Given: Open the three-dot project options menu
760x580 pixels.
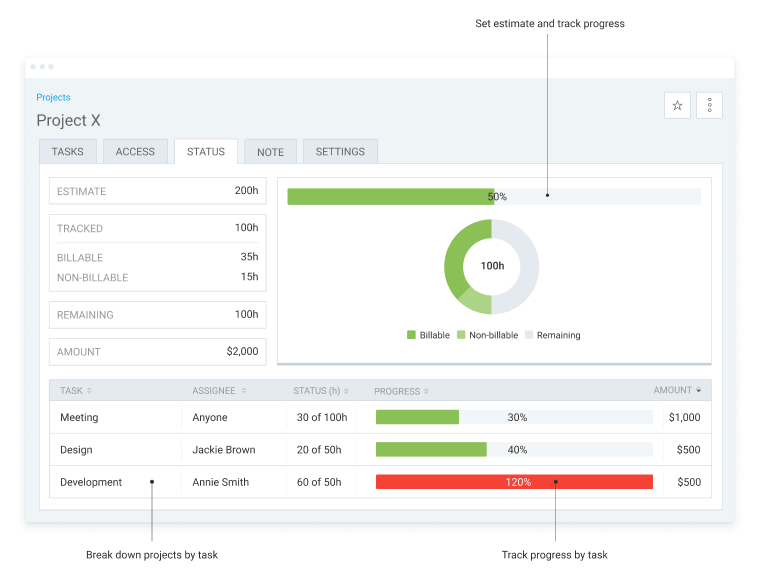Looking at the screenshot, I should (x=709, y=105).
